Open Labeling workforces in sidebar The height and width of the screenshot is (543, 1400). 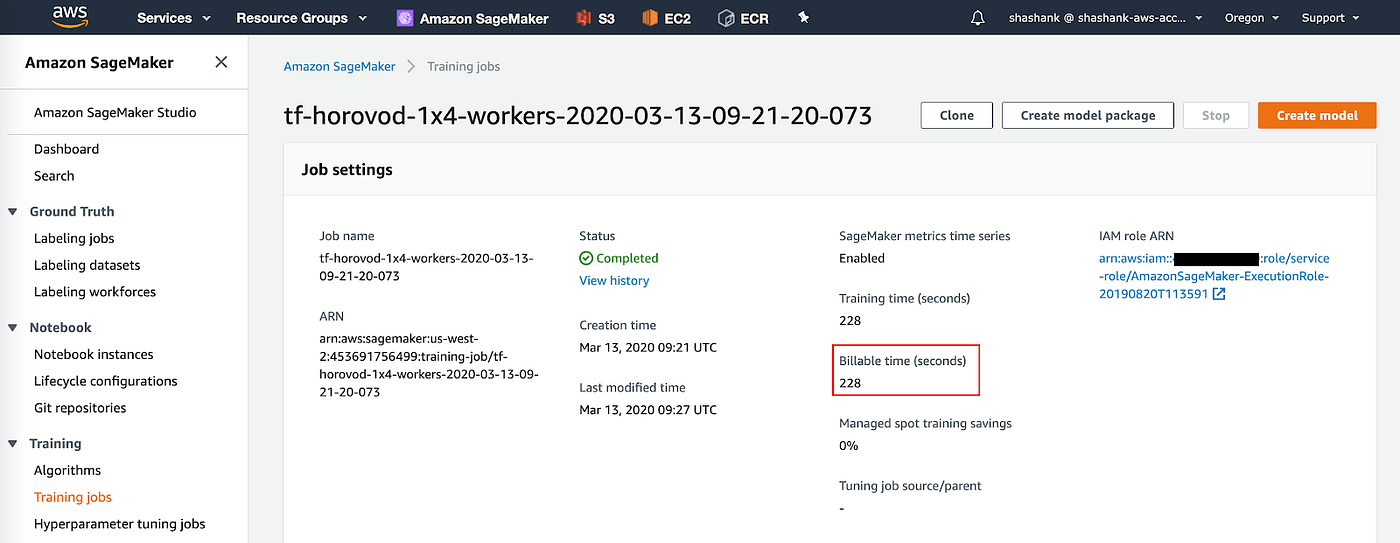tap(95, 292)
